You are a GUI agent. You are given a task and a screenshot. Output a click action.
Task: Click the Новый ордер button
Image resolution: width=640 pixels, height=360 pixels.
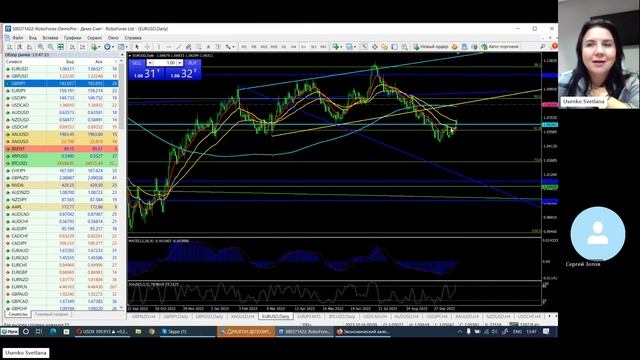(431, 47)
